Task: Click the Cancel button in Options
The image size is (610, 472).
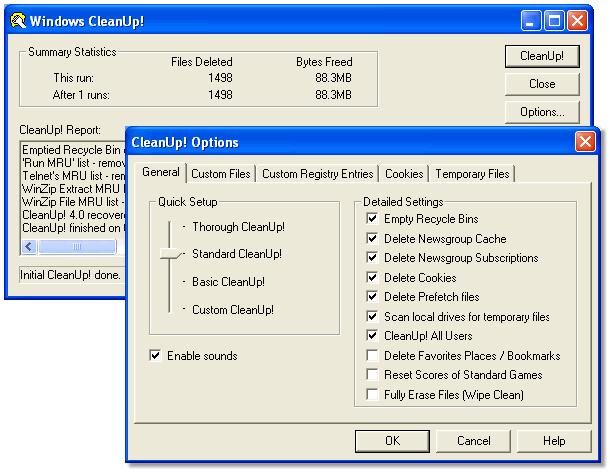Action: (x=474, y=441)
